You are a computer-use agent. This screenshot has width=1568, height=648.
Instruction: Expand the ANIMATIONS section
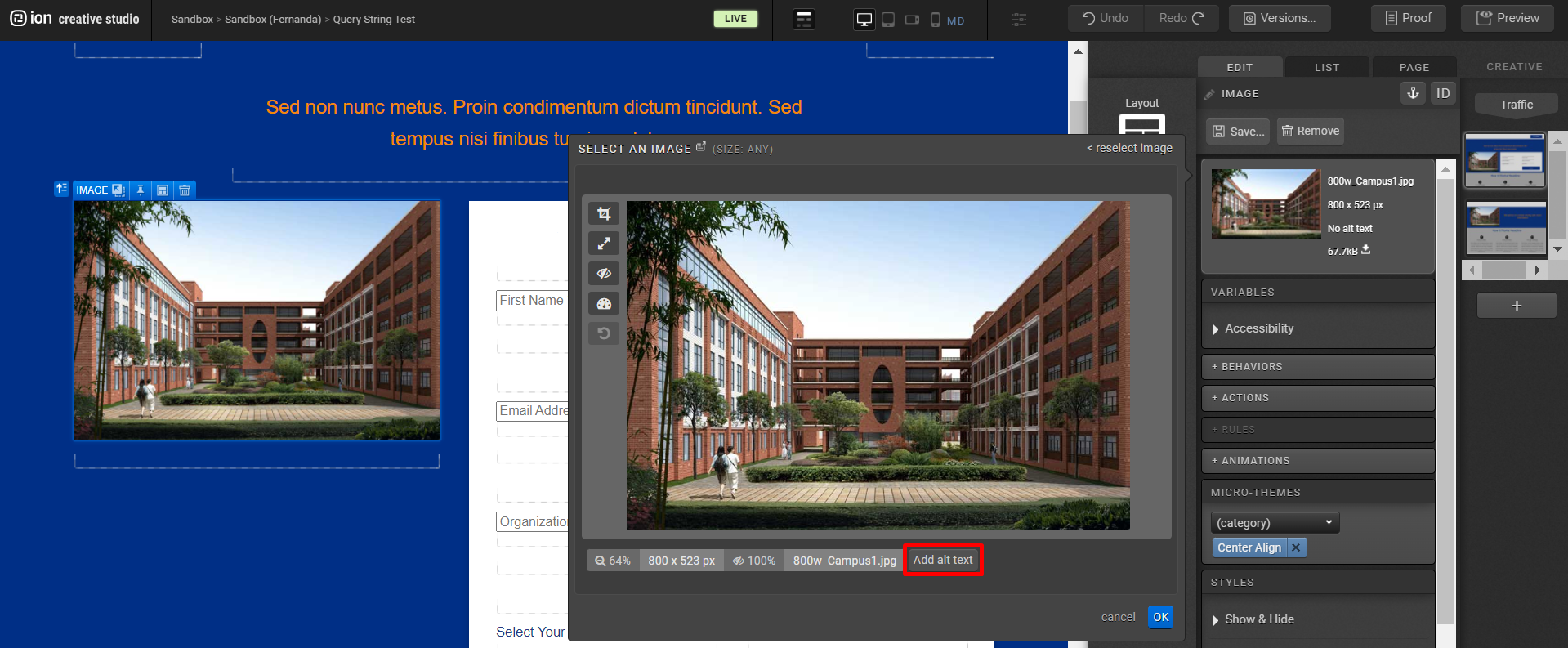pos(1317,461)
